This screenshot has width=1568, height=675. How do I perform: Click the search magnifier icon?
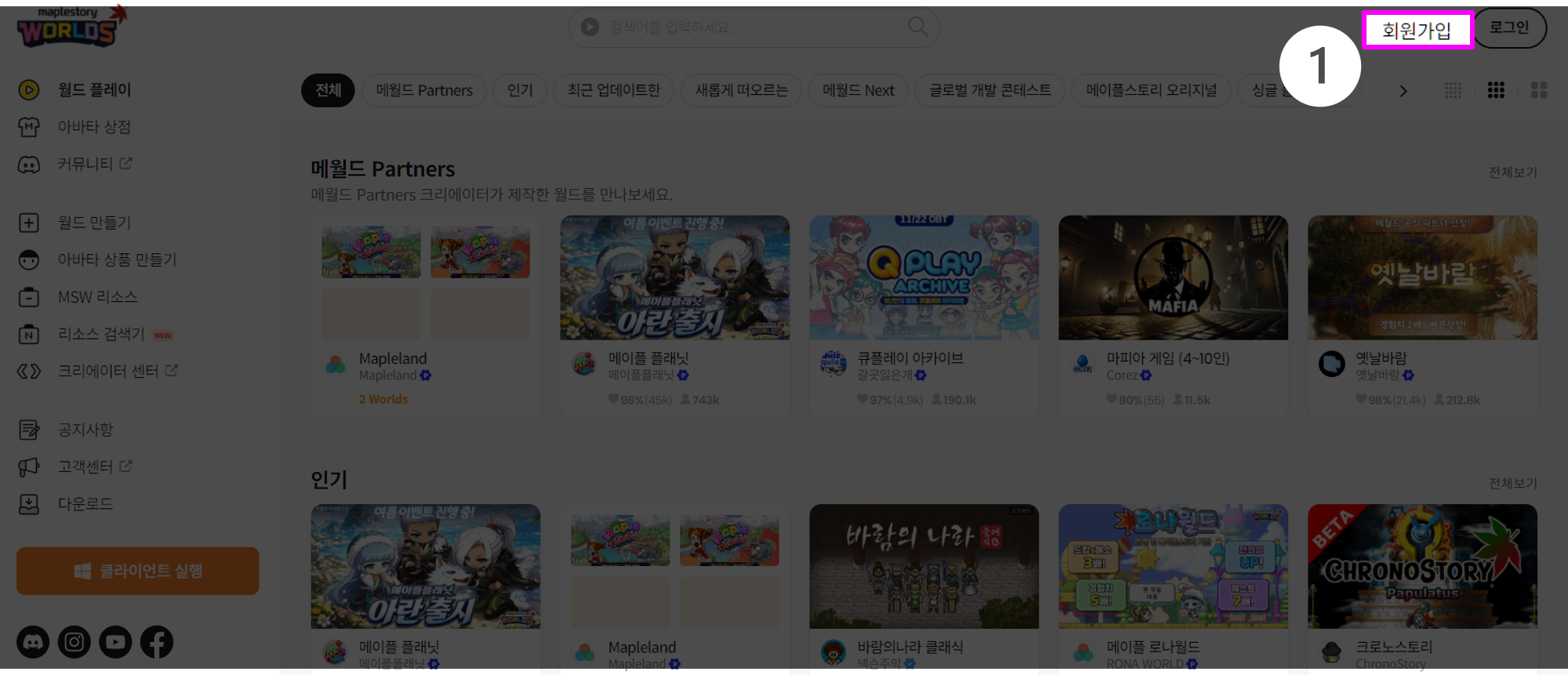[x=917, y=27]
